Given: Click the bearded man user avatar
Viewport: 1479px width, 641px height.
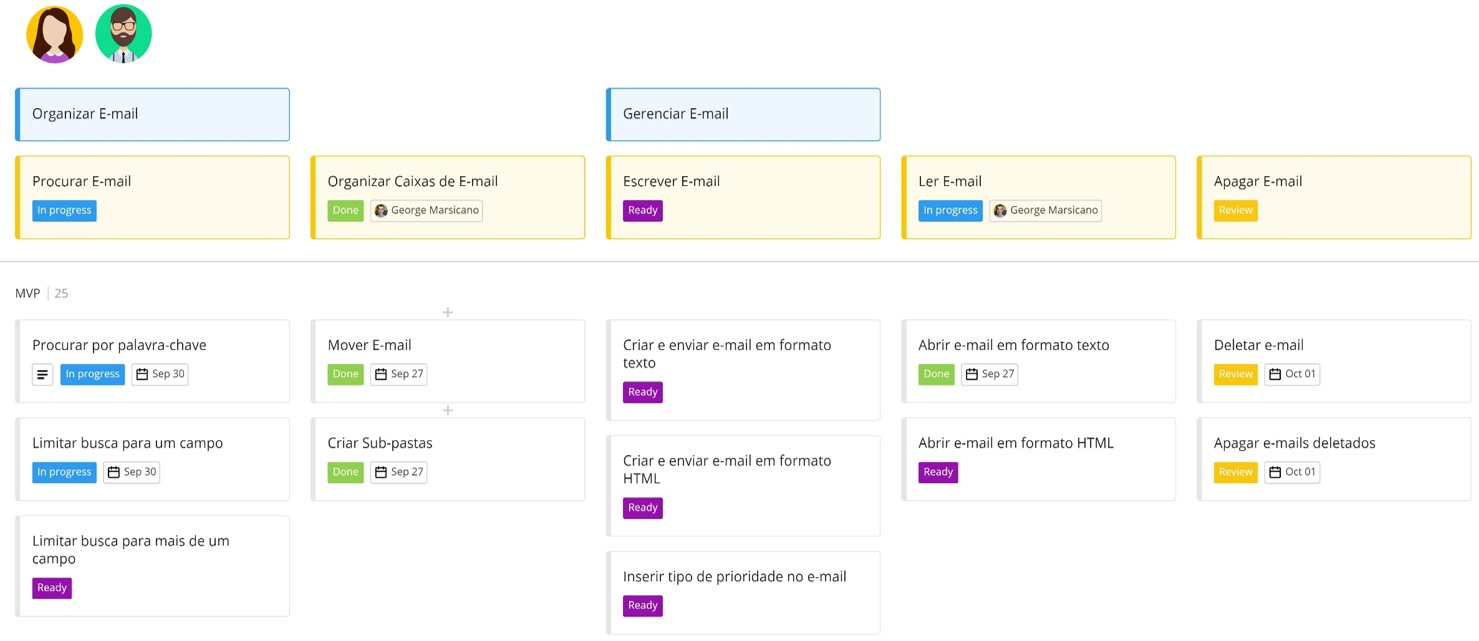Looking at the screenshot, I should (x=123, y=34).
